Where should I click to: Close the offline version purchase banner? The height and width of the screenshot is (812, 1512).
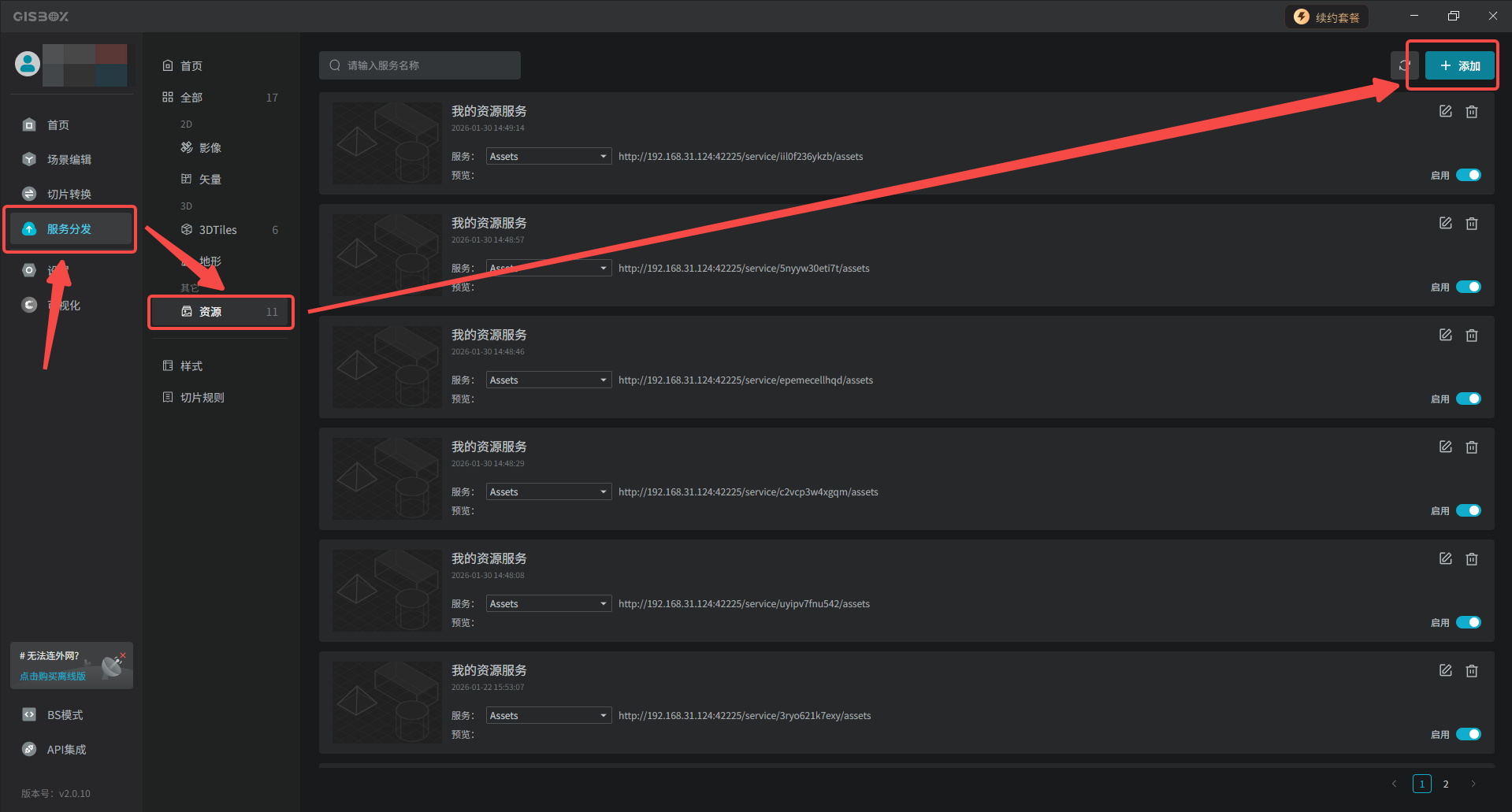(123, 655)
